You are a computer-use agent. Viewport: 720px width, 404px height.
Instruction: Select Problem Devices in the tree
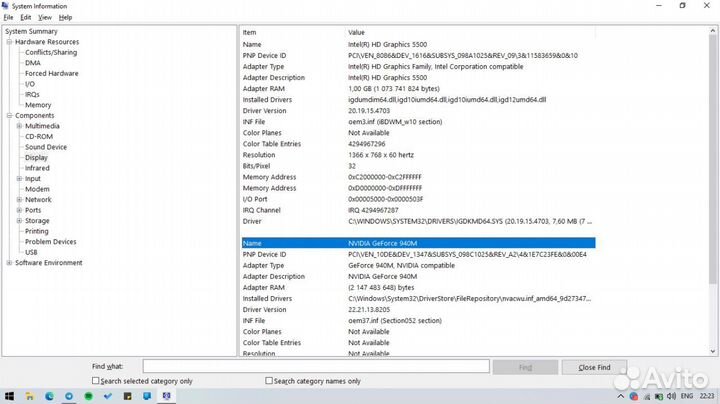point(51,242)
